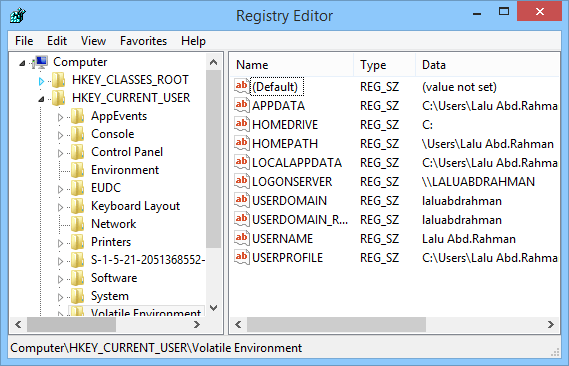This screenshot has height=366, width=569.
Task: Open the View menu
Action: coord(93,41)
